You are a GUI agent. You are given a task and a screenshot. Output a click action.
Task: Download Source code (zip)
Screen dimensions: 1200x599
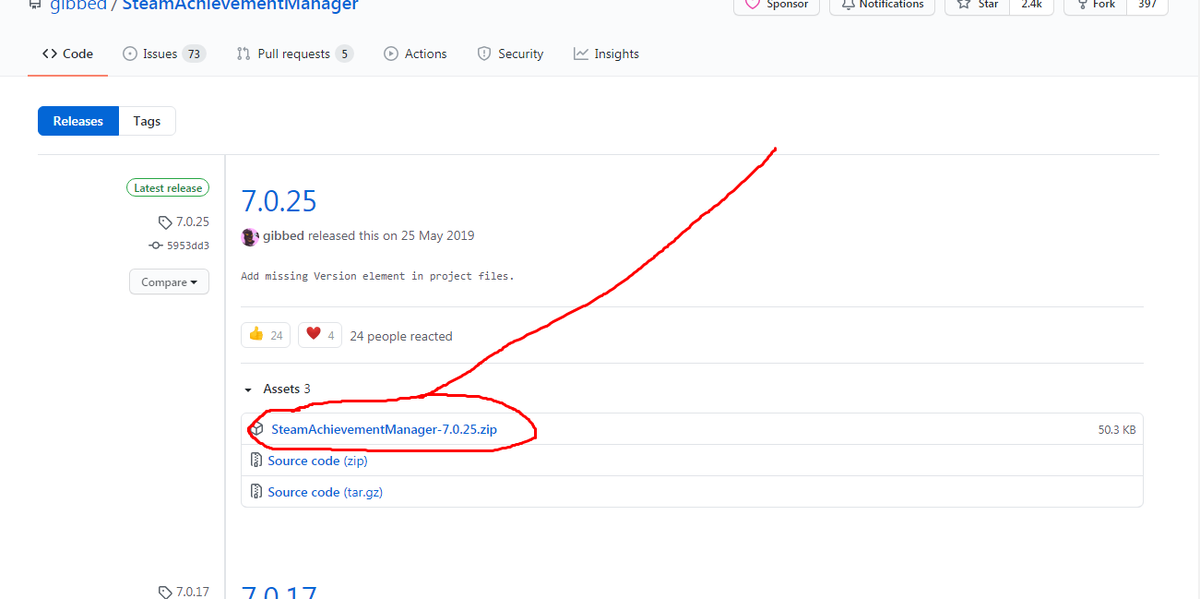coord(318,461)
